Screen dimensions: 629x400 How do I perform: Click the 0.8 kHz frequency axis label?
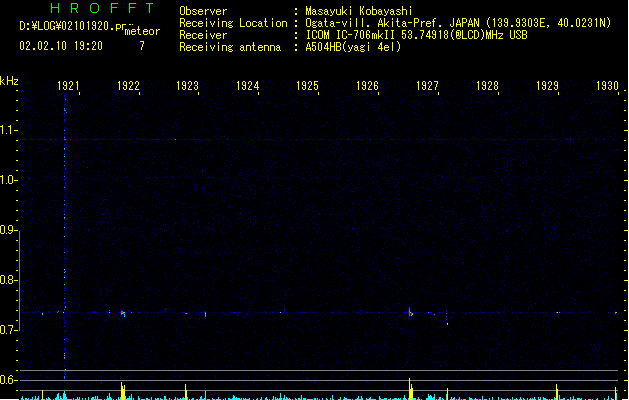8,280
